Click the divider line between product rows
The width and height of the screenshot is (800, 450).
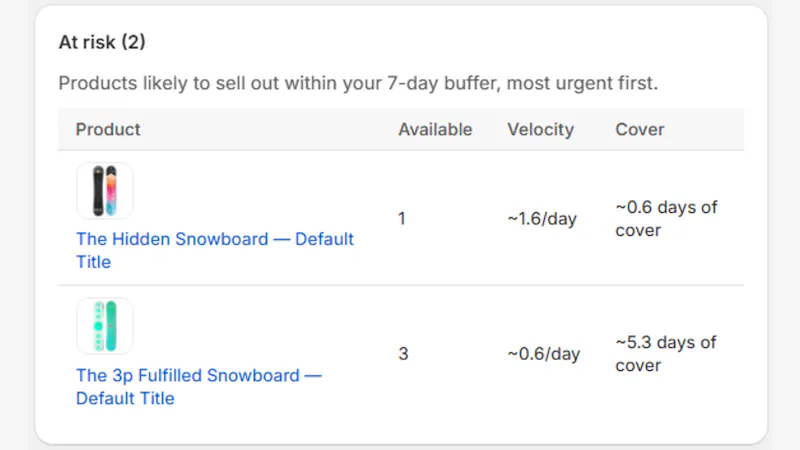[401, 285]
